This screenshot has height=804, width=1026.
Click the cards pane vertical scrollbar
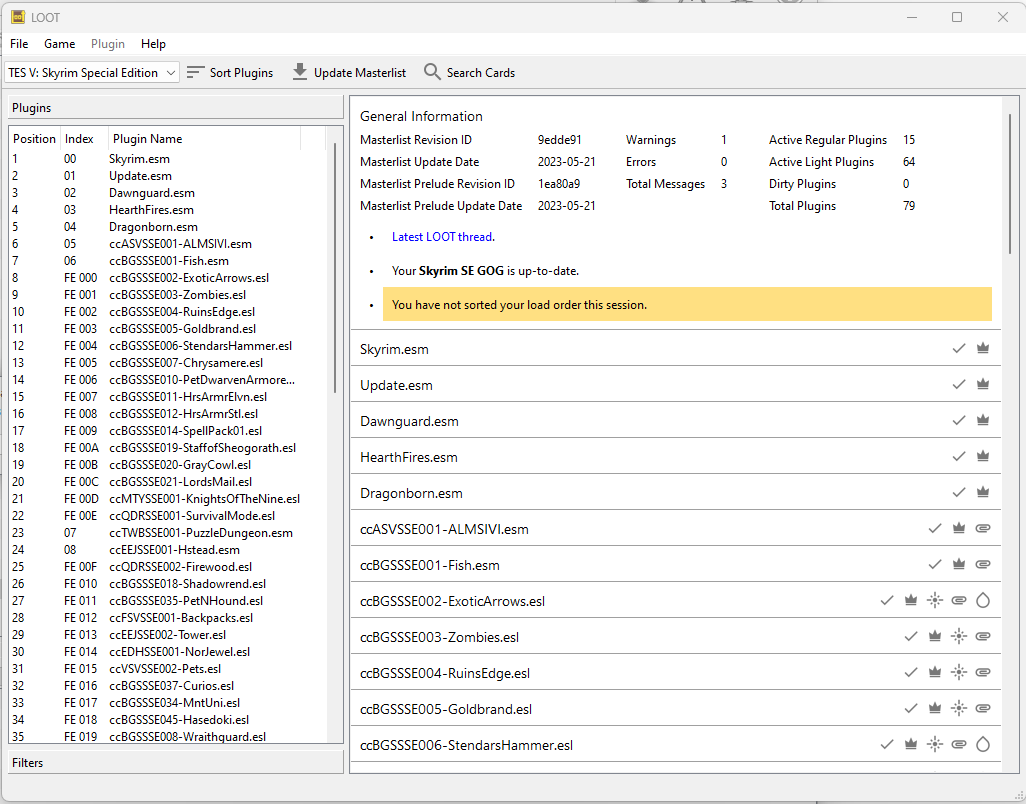point(1010,183)
